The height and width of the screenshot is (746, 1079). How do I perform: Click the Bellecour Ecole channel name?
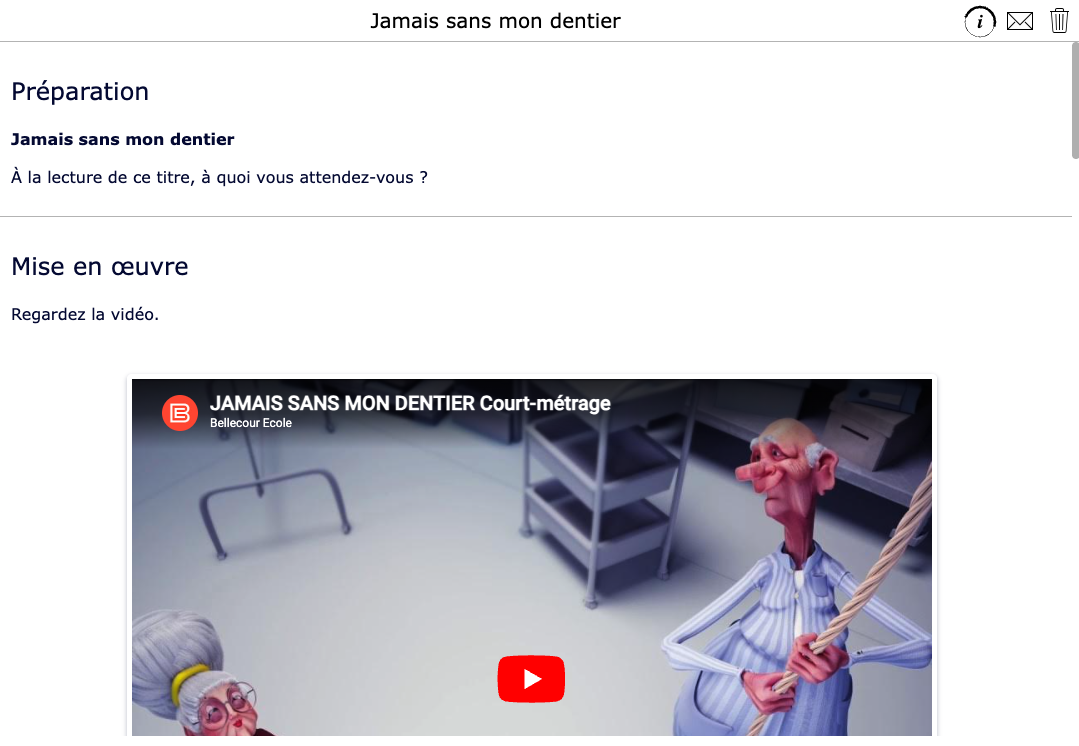tap(250, 423)
